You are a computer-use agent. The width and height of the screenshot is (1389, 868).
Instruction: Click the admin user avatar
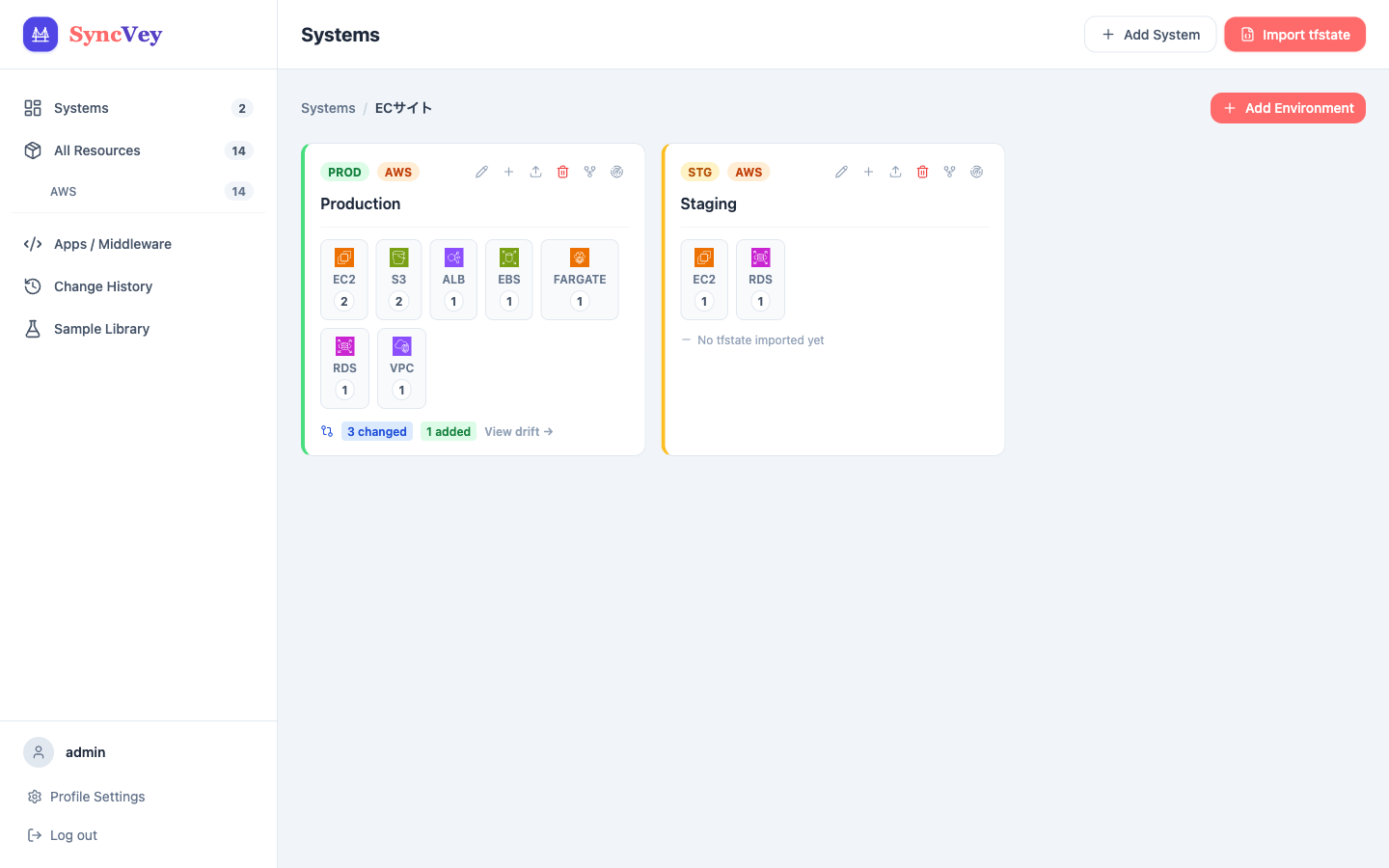point(39,752)
